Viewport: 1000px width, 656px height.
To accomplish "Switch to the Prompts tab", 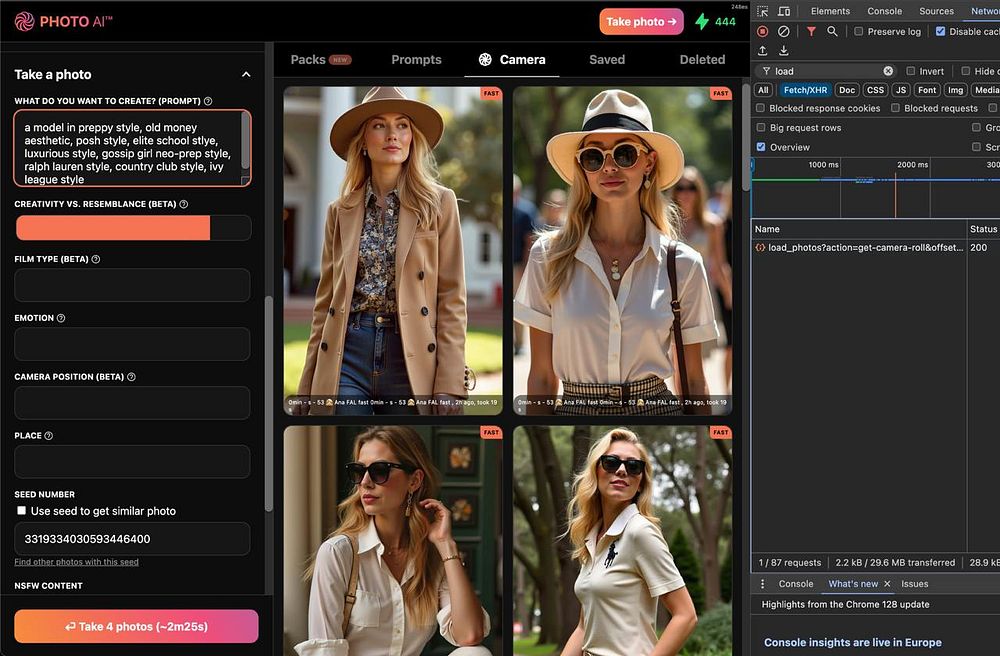I will [x=416, y=60].
